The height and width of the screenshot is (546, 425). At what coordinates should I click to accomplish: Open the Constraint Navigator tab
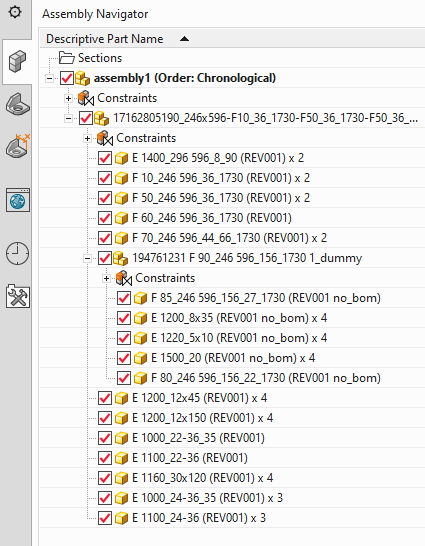(x=17, y=104)
